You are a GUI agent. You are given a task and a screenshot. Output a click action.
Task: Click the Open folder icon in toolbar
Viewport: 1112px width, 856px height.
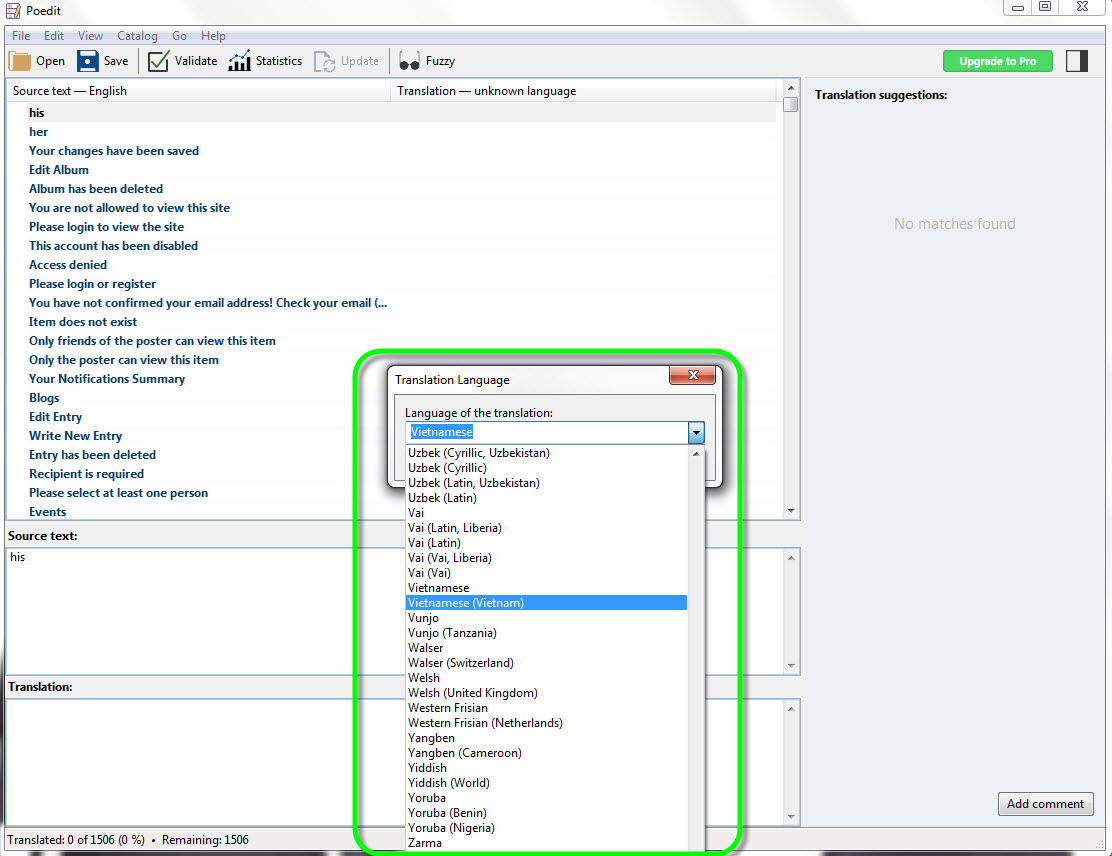coord(20,61)
